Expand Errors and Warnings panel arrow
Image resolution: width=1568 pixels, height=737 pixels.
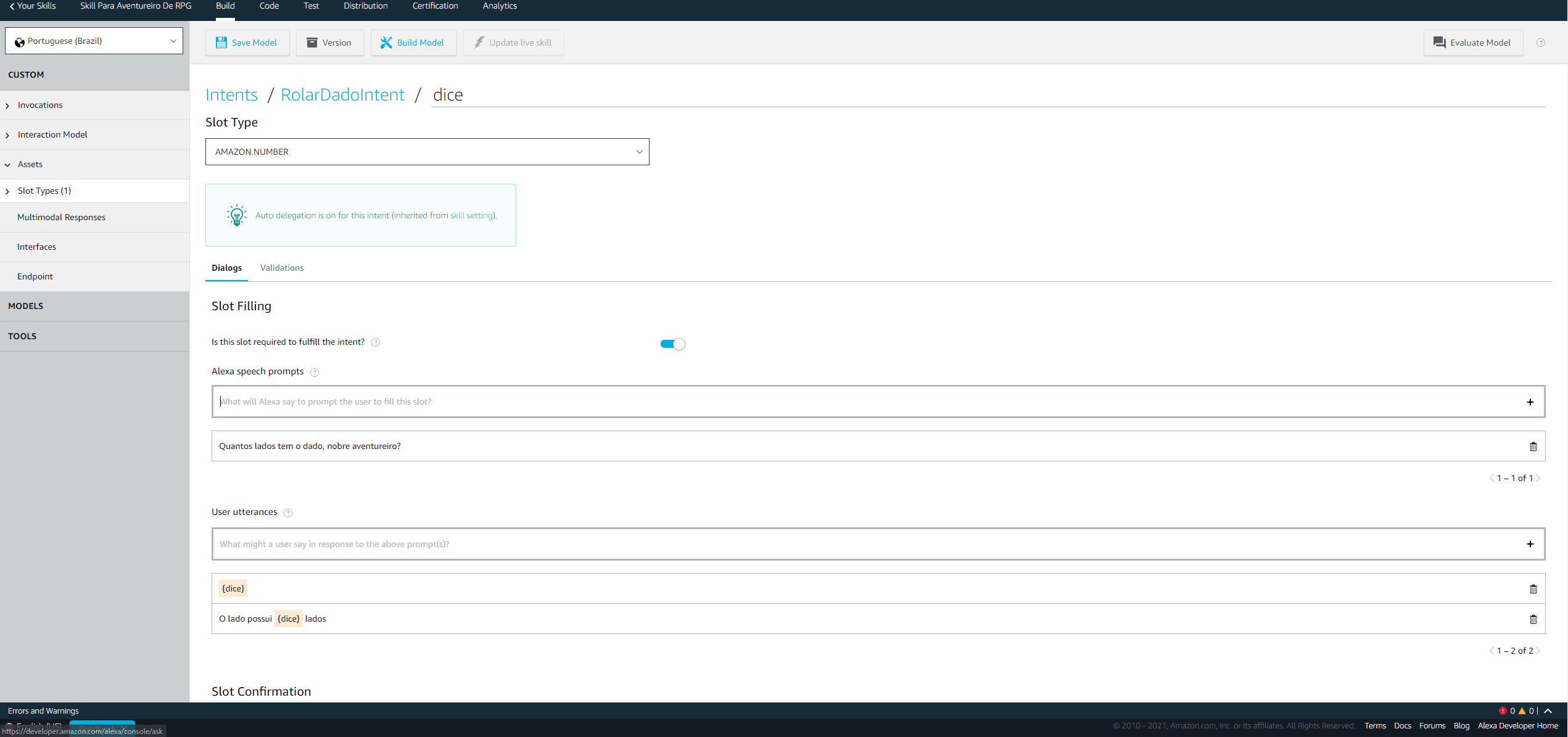[1548, 711]
